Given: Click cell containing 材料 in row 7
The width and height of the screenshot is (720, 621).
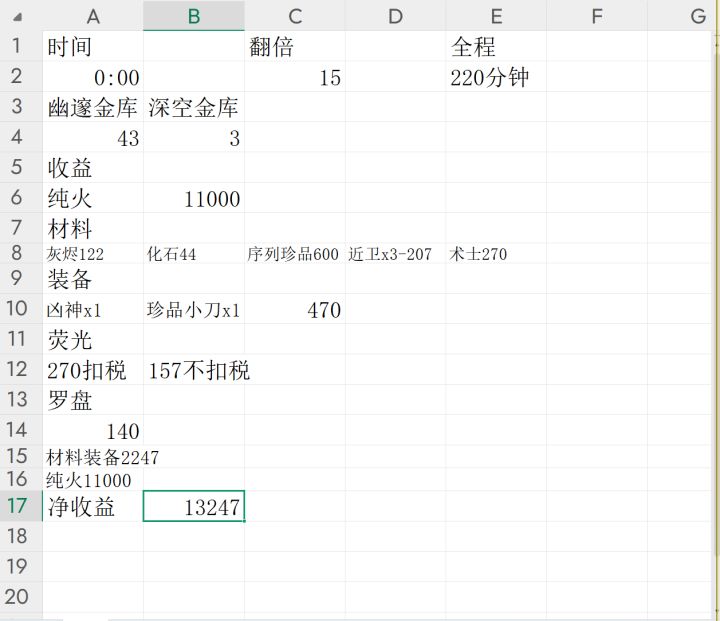Looking at the screenshot, I should click(93, 228).
